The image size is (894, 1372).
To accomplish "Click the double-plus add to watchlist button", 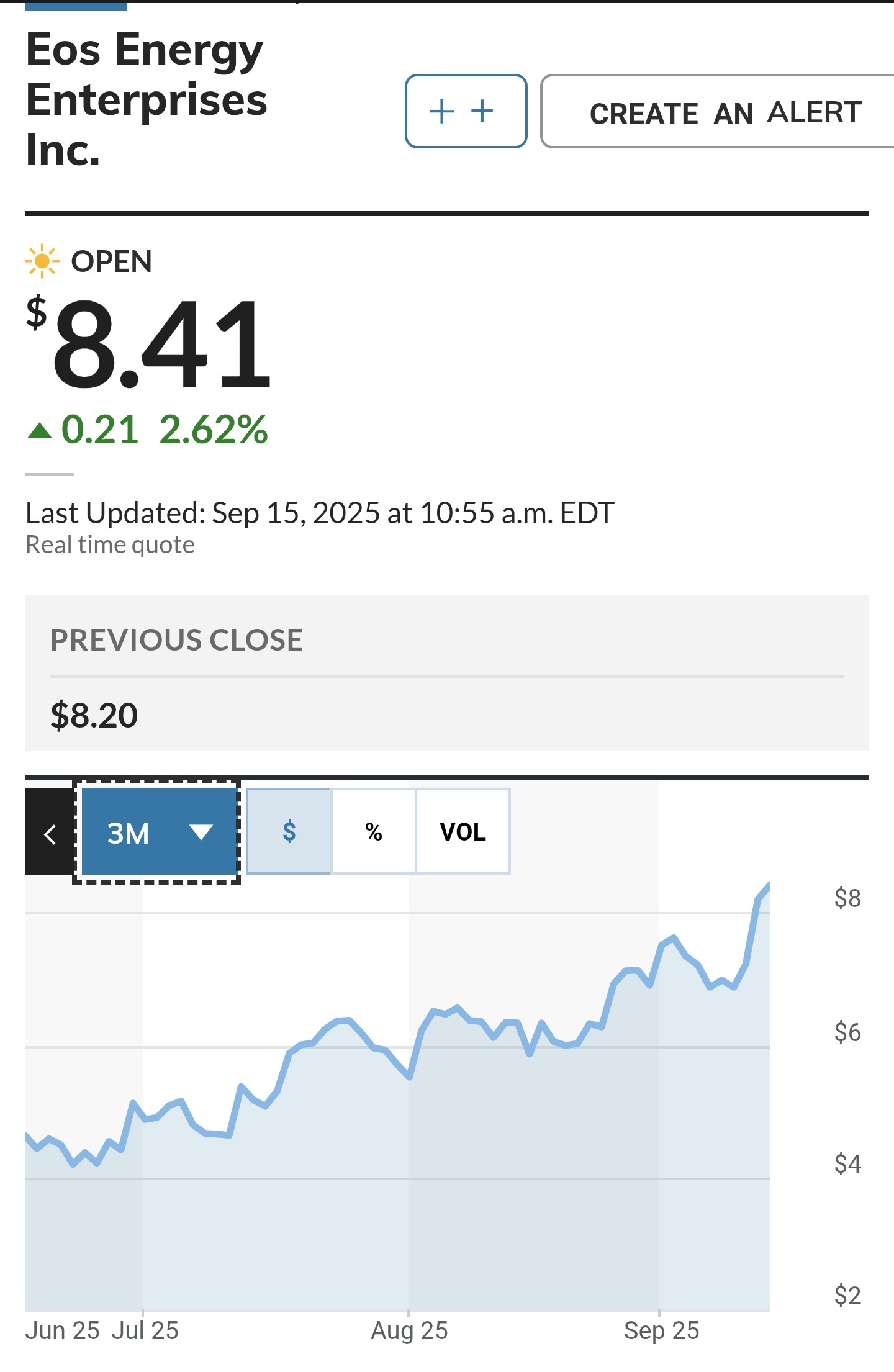I will (466, 111).
